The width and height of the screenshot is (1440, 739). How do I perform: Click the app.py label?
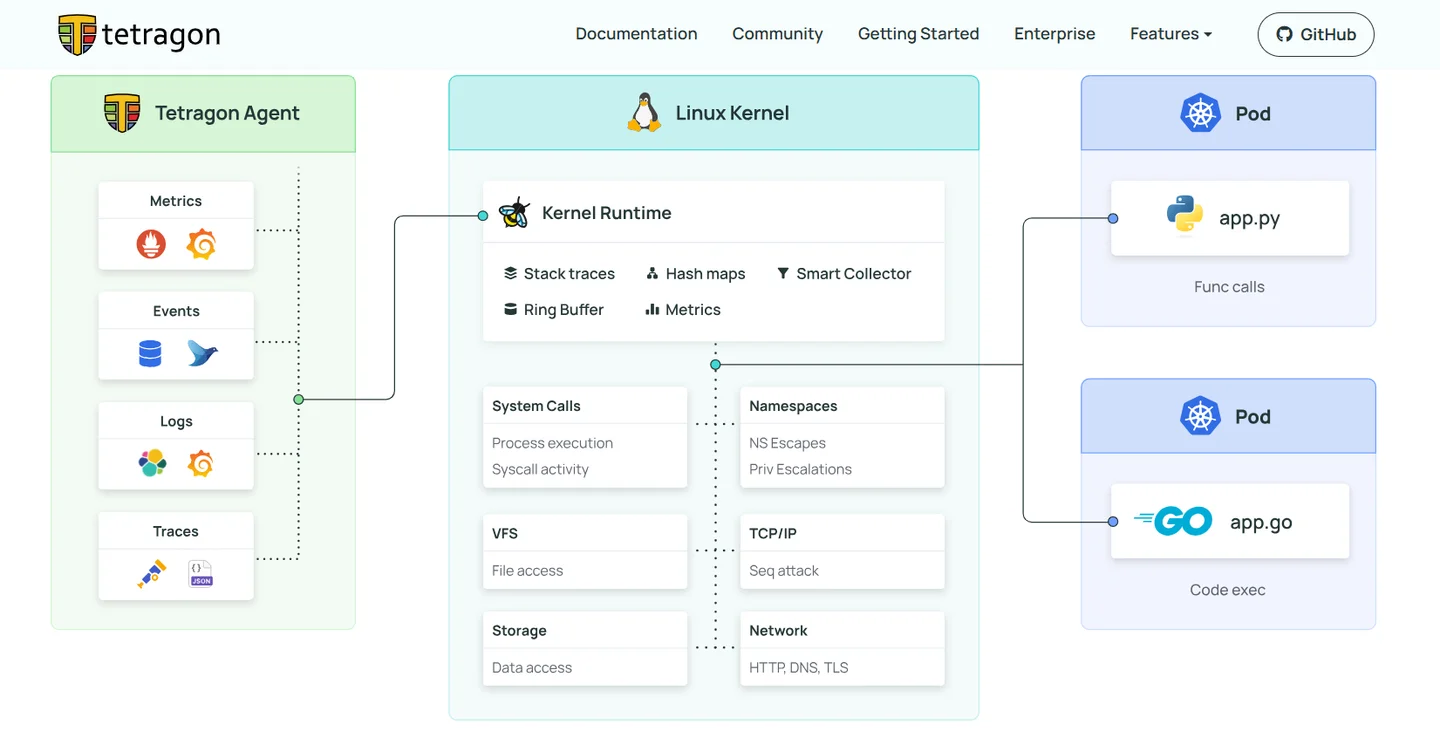click(1249, 218)
